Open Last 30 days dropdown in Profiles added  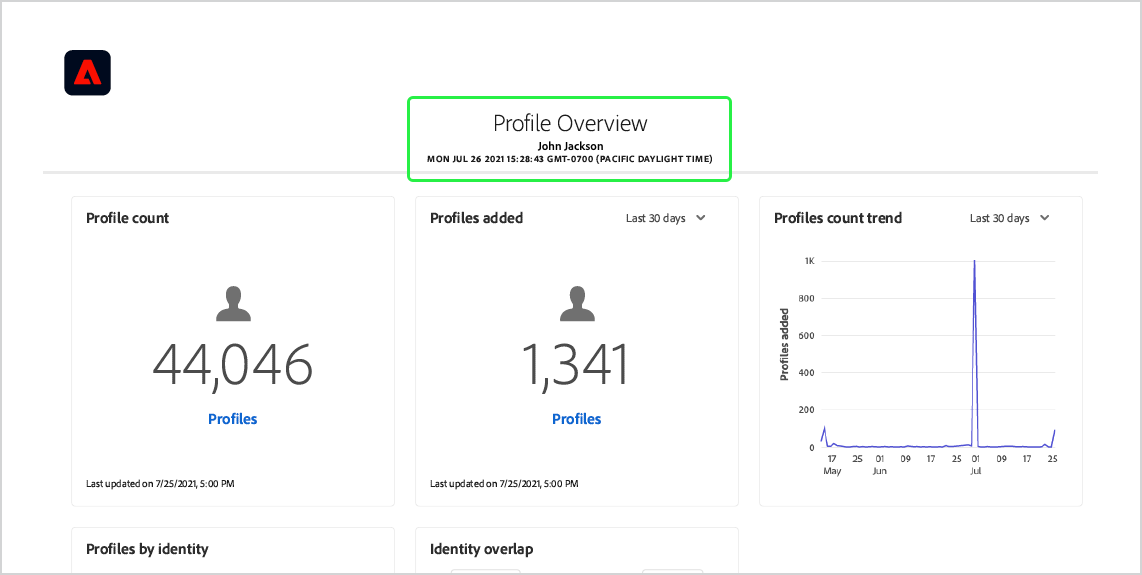[665, 218]
